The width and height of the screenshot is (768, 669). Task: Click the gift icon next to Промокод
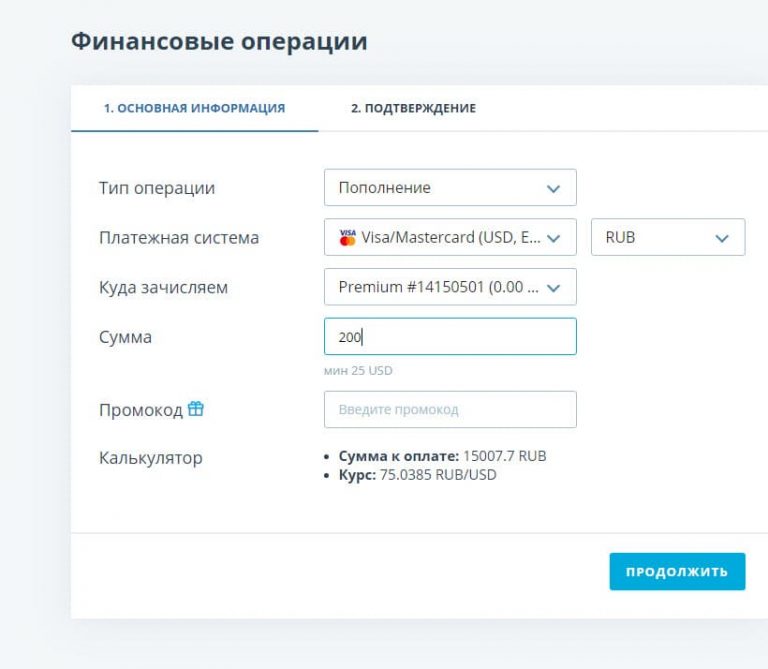(196, 409)
